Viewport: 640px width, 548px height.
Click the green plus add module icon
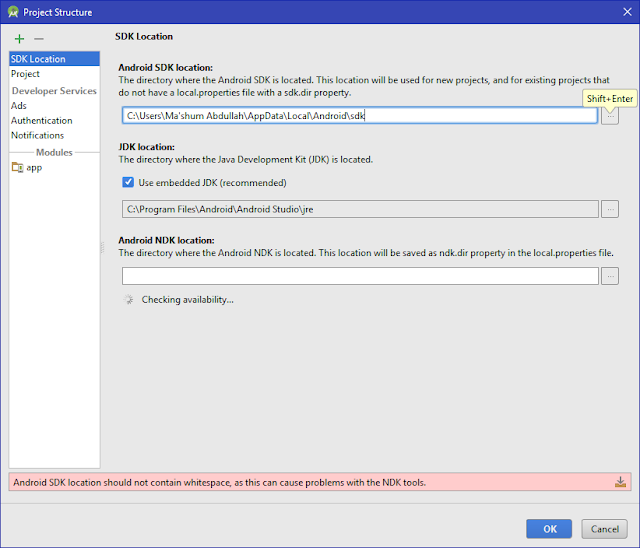click(19, 39)
